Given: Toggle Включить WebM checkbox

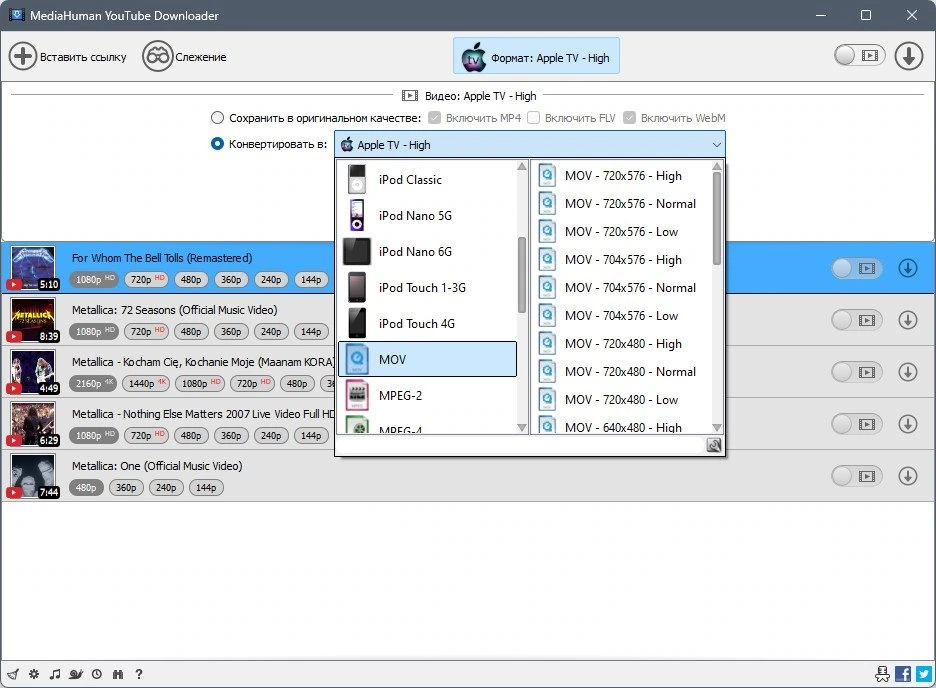Looking at the screenshot, I should pos(629,118).
